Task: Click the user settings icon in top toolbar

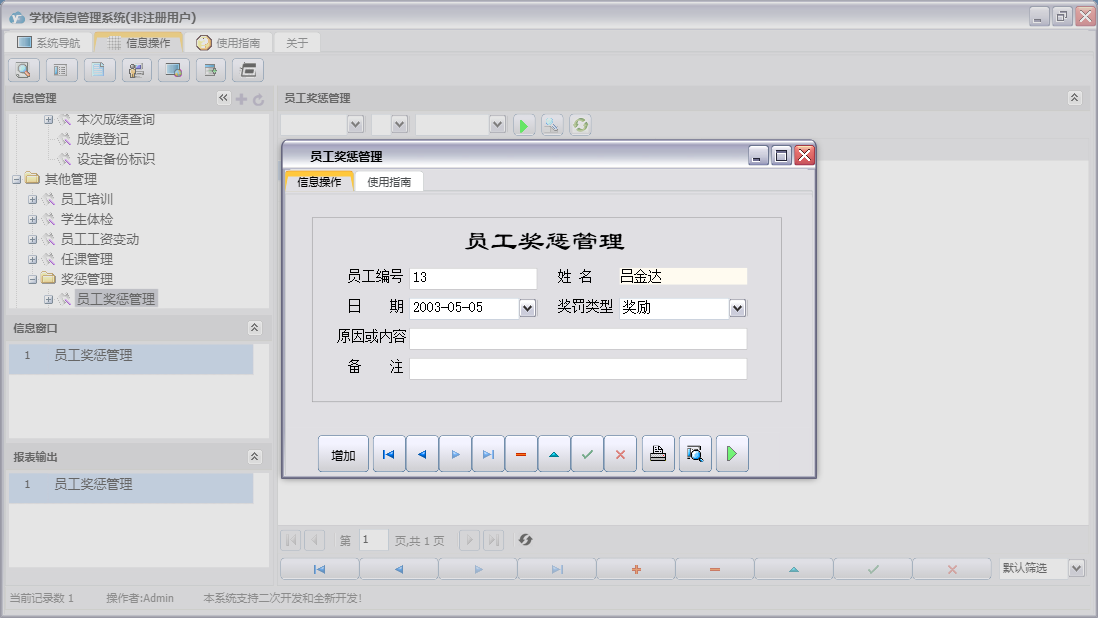Action: (136, 70)
